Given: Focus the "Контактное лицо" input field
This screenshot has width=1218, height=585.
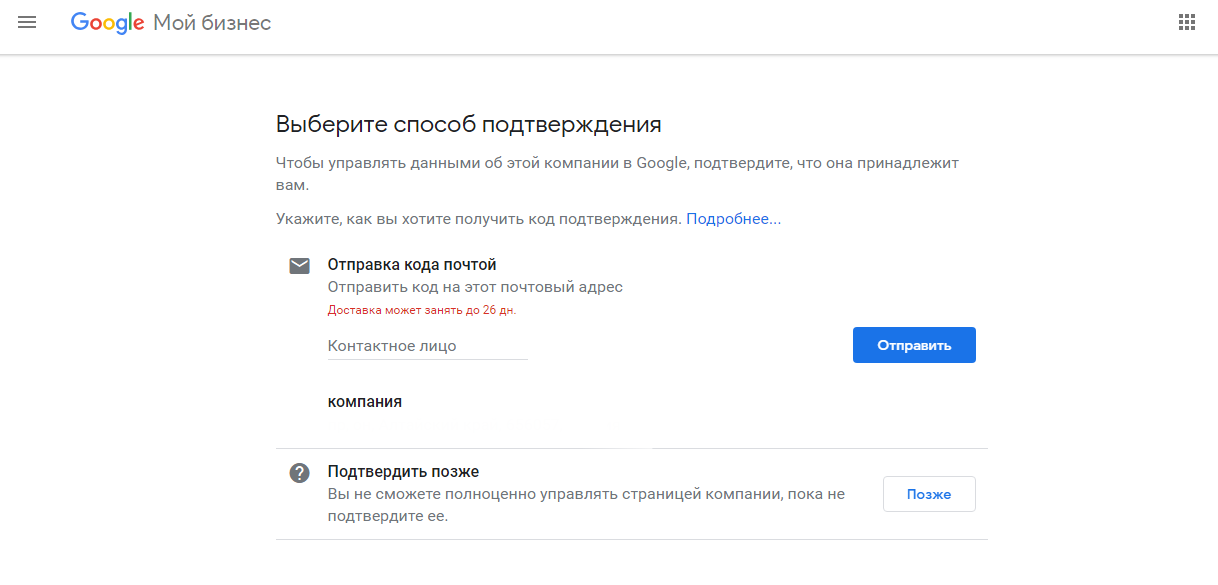Looking at the screenshot, I should pos(427,346).
